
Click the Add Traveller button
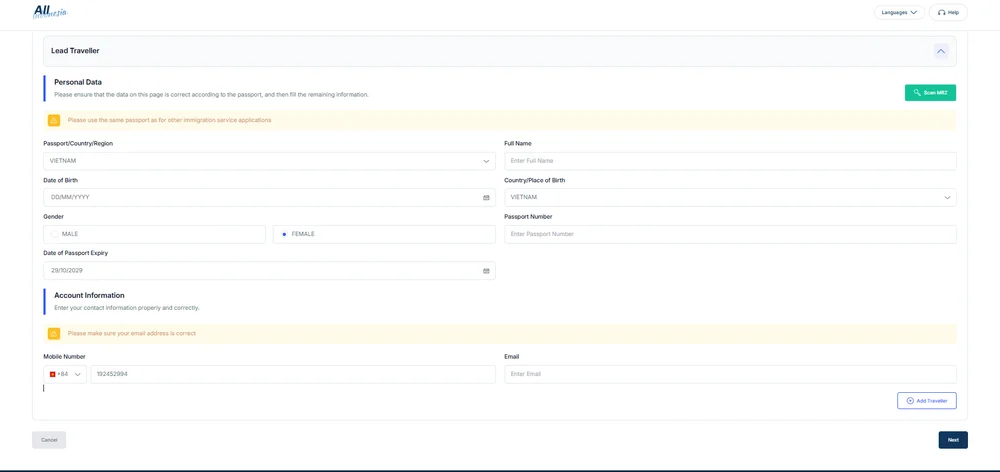pos(926,401)
